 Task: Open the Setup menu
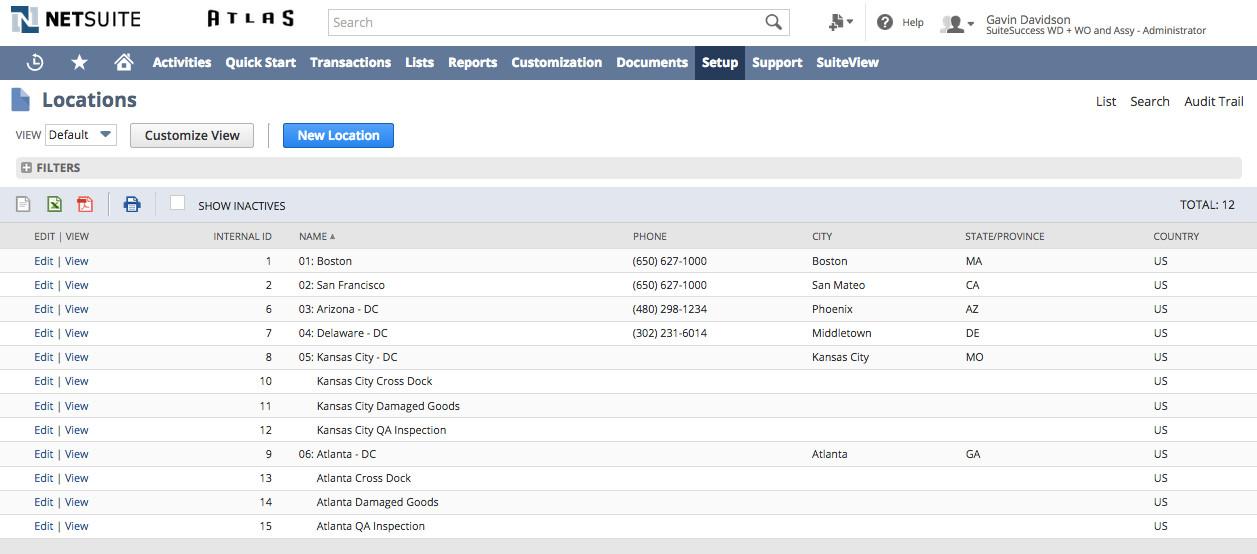click(x=720, y=62)
